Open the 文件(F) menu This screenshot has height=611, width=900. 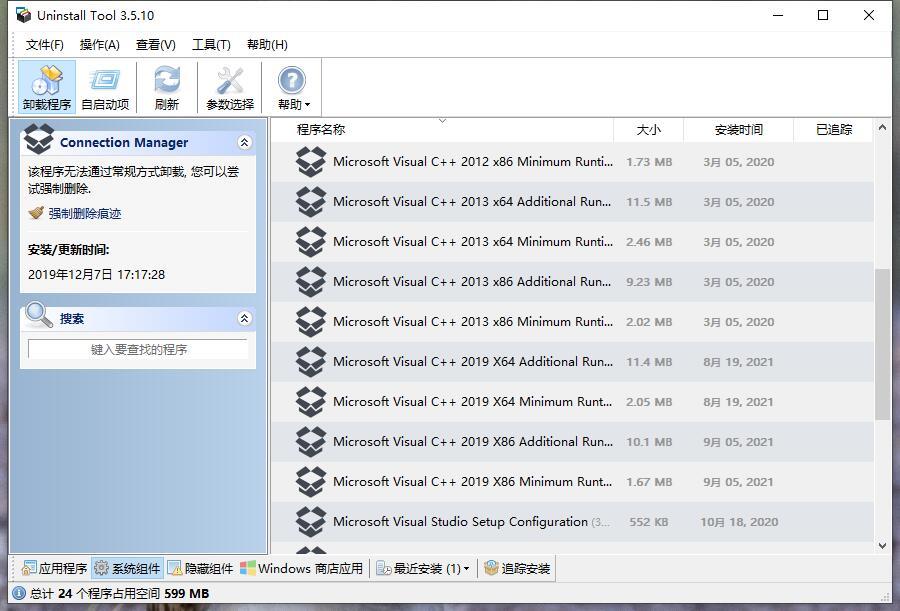coord(44,44)
